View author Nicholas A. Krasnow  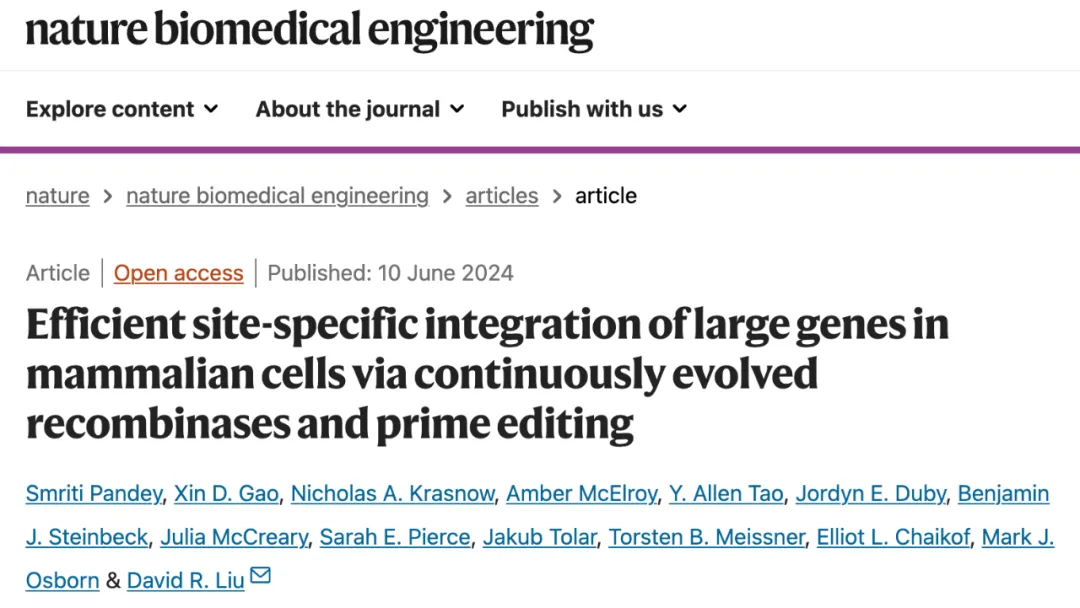tap(393, 493)
